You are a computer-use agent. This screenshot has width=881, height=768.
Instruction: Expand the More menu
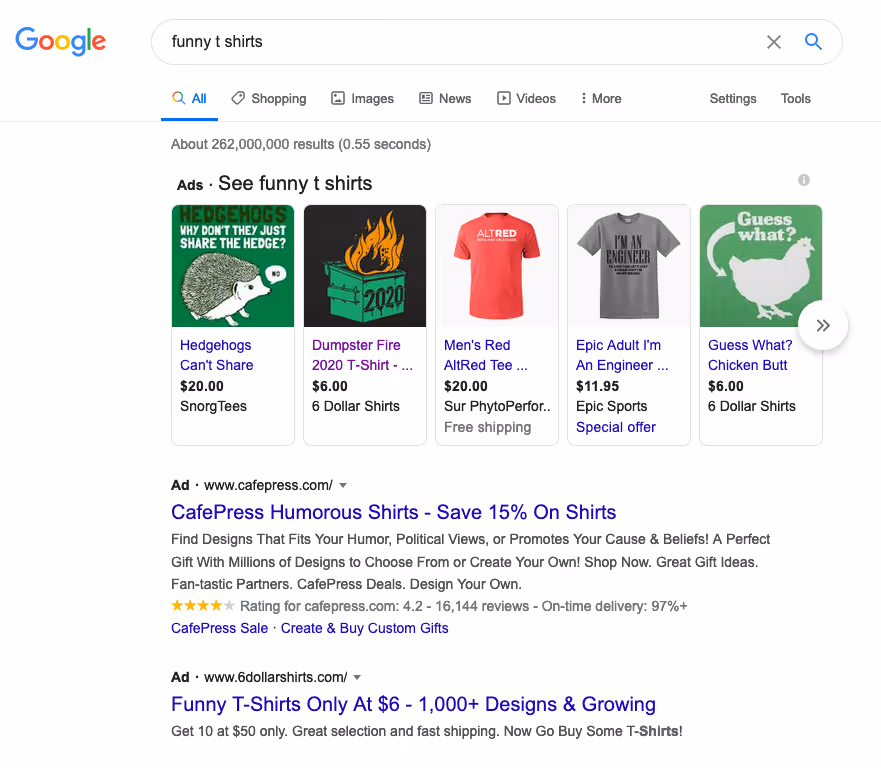point(601,99)
